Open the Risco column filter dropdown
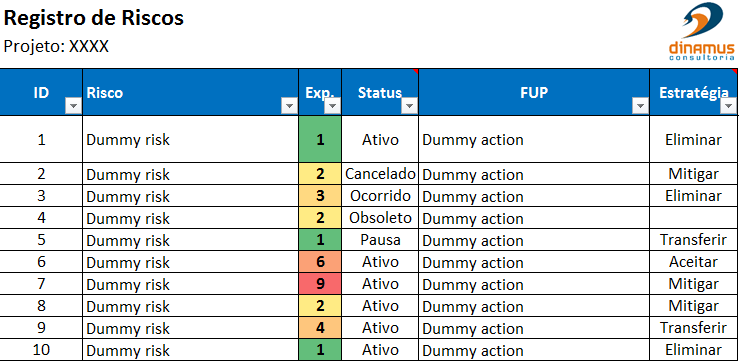Screen dimensions: 739x361 [x=289, y=107]
